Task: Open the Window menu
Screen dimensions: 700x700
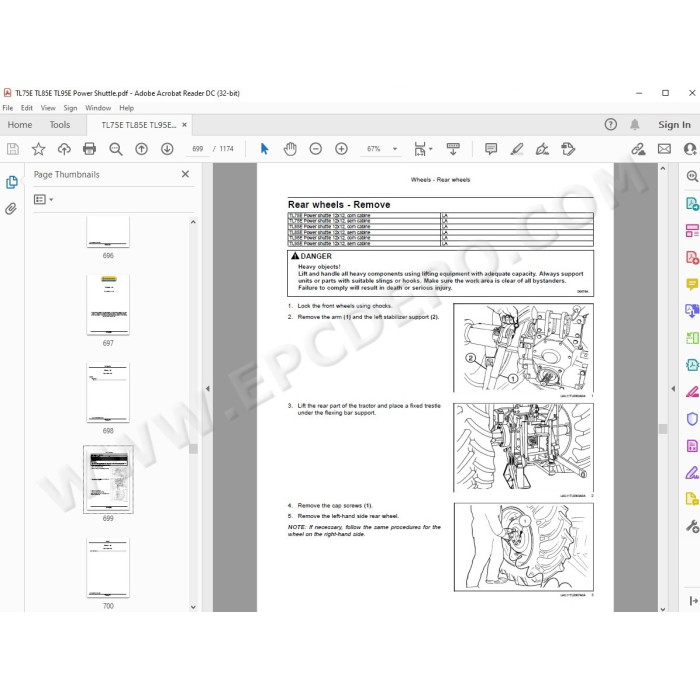Action: tap(98, 108)
